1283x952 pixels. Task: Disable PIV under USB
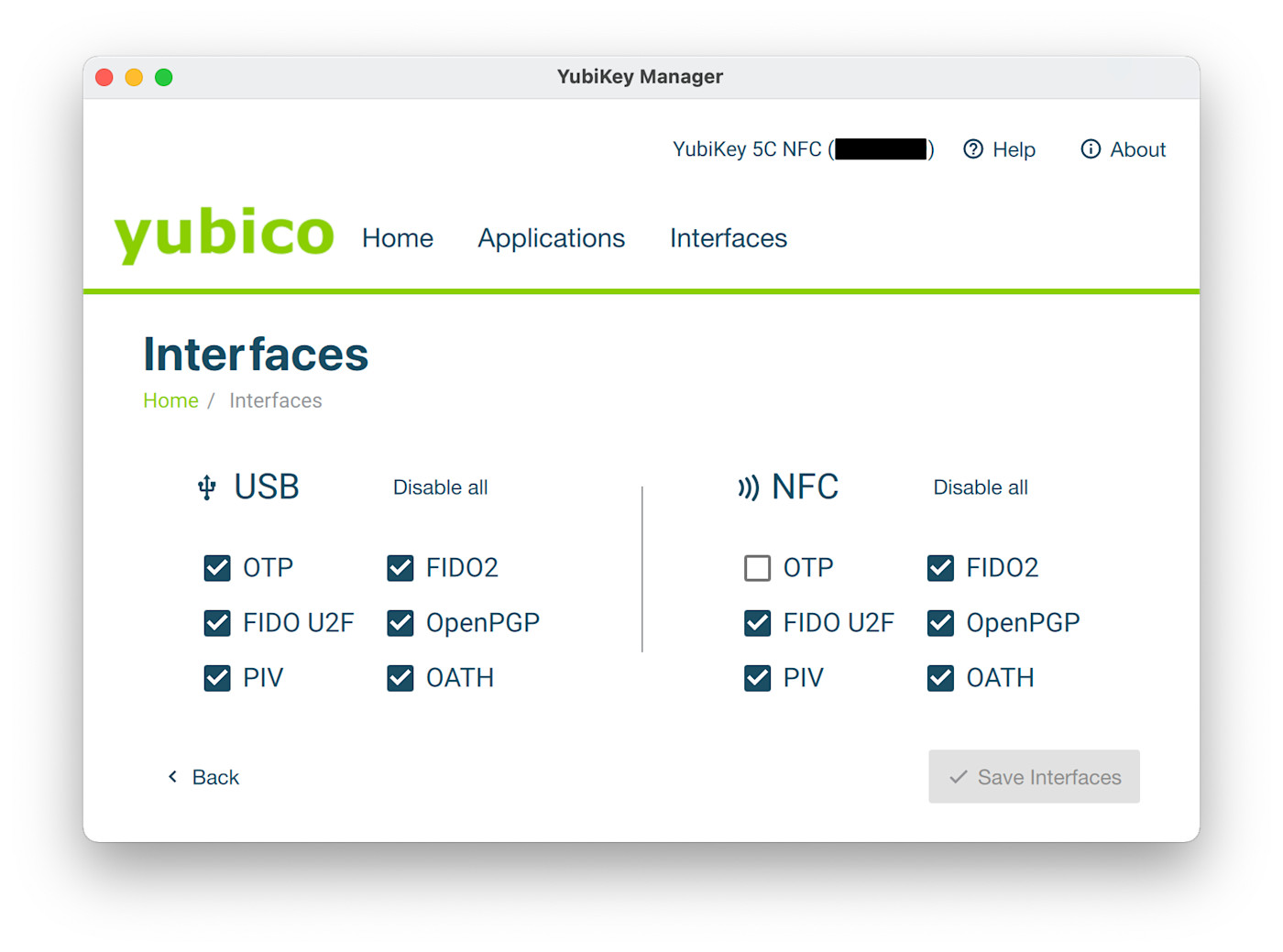coord(217,678)
